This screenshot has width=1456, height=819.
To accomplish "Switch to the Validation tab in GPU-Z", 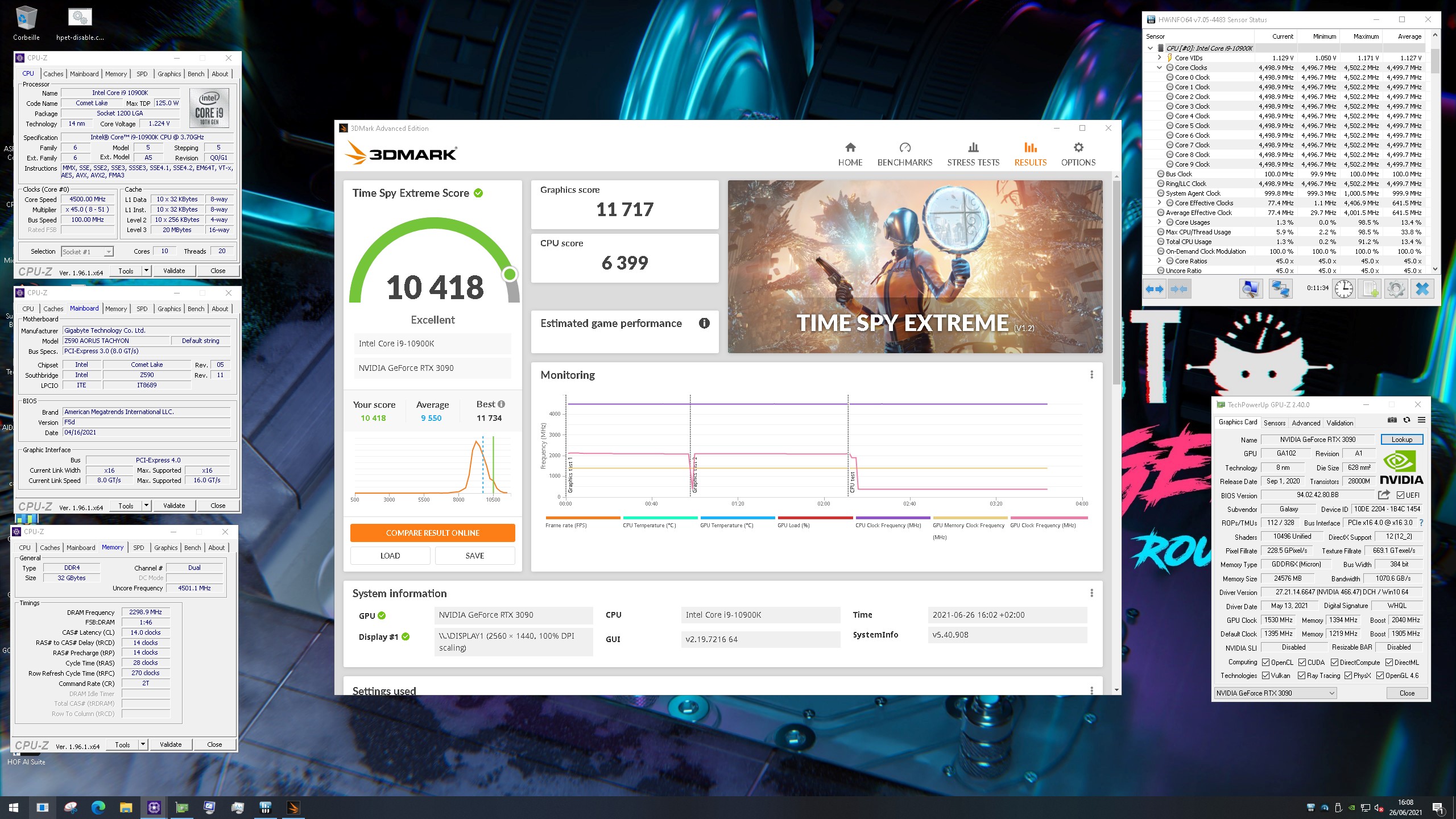I will (1339, 423).
